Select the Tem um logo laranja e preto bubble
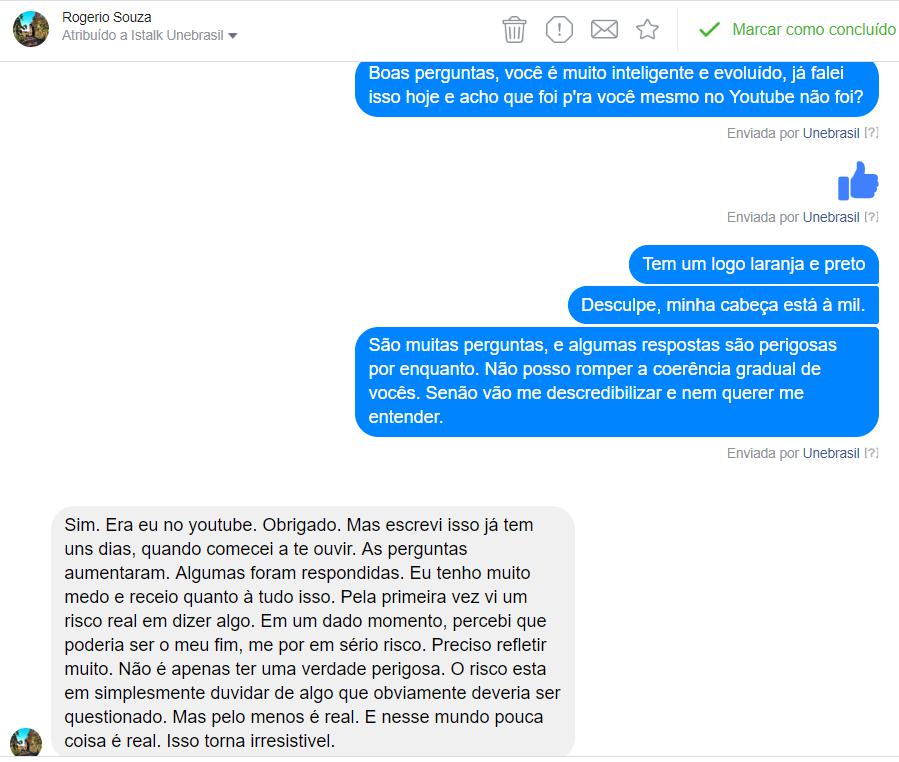The image size is (899, 762). [753, 264]
